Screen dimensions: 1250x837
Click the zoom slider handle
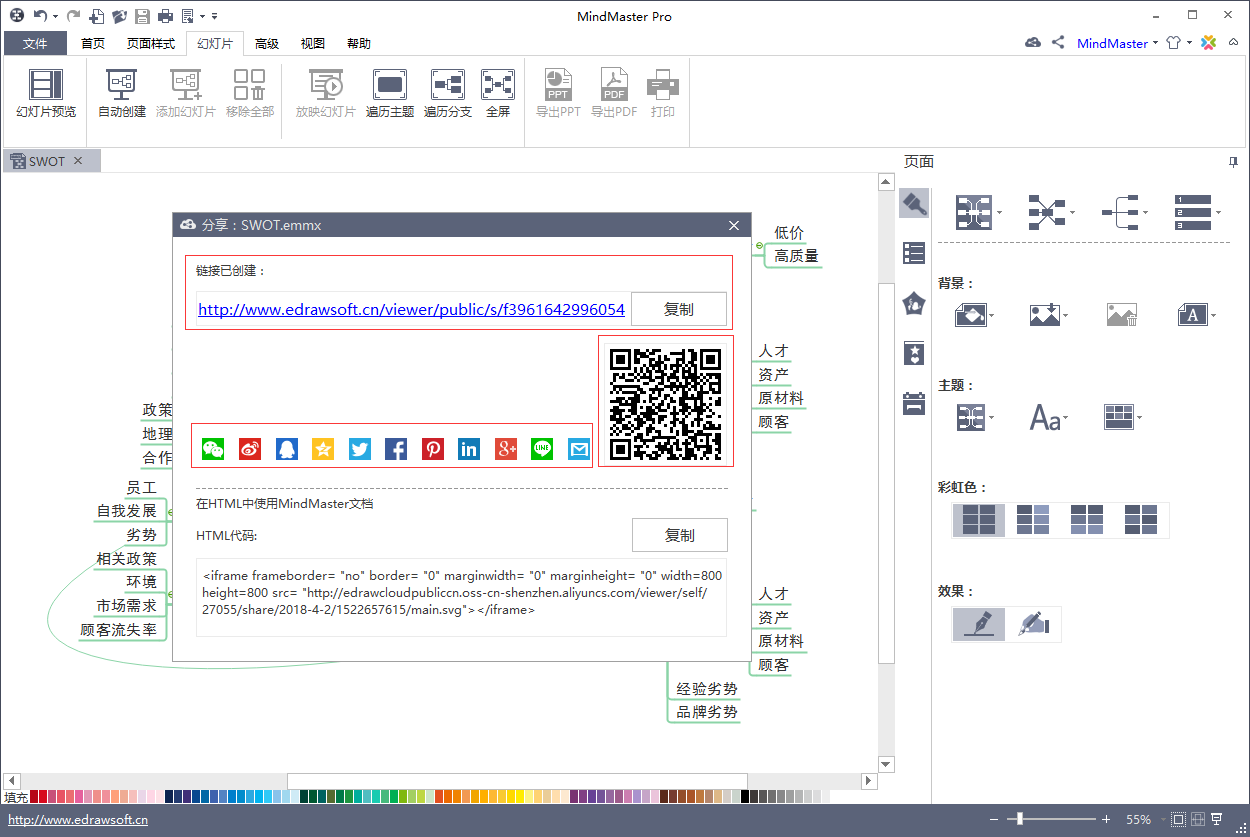pos(1019,819)
